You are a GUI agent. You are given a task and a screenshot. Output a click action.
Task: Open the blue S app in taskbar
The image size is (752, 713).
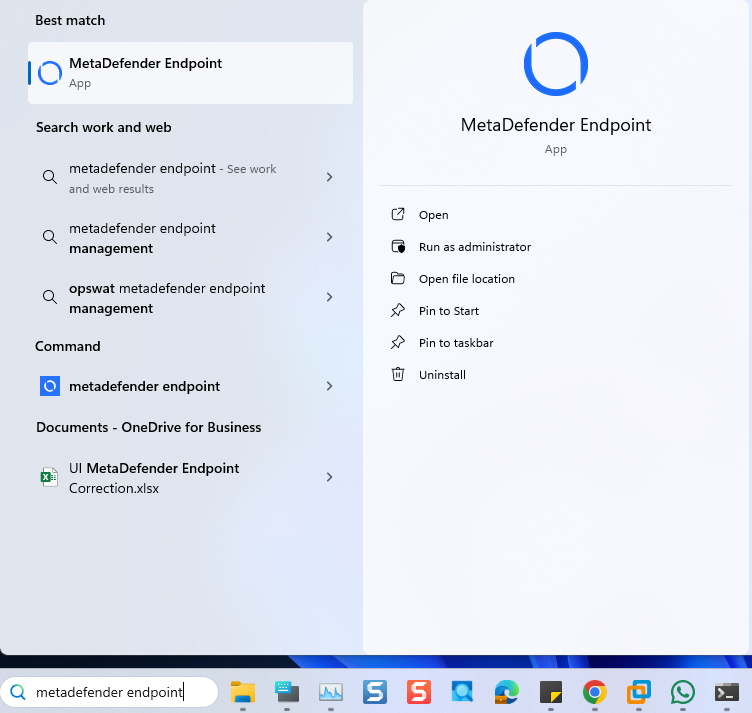pyautogui.click(x=375, y=692)
